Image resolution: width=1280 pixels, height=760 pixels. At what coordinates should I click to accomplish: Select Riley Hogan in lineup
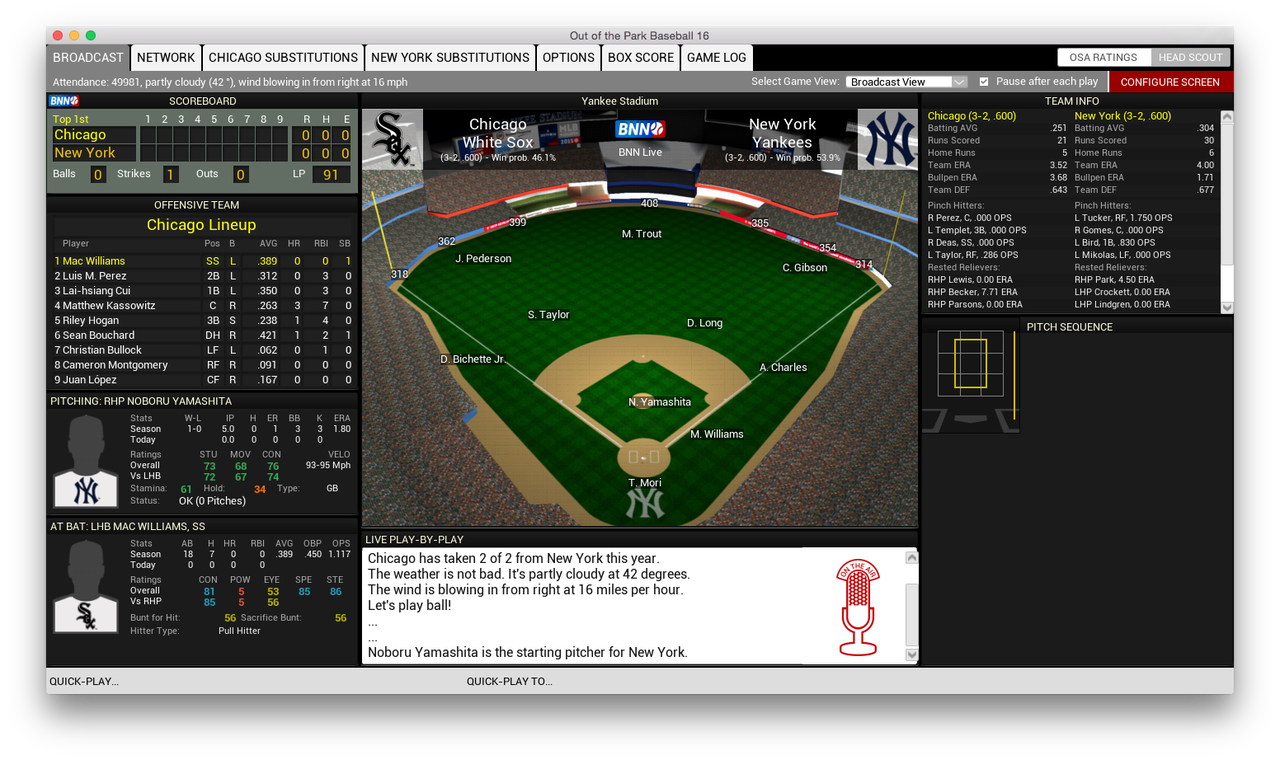coord(203,321)
